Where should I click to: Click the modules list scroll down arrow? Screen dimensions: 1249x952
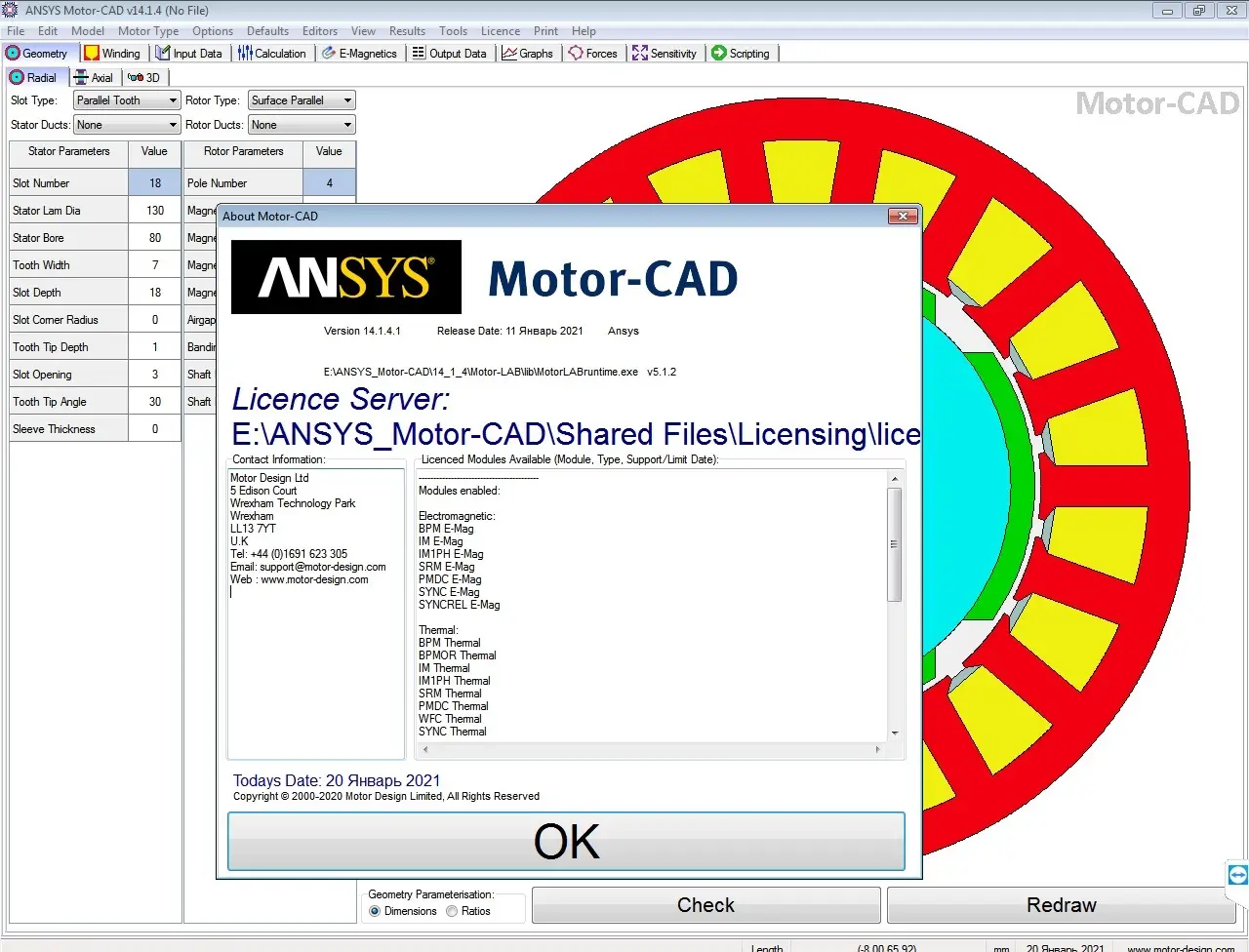[894, 734]
